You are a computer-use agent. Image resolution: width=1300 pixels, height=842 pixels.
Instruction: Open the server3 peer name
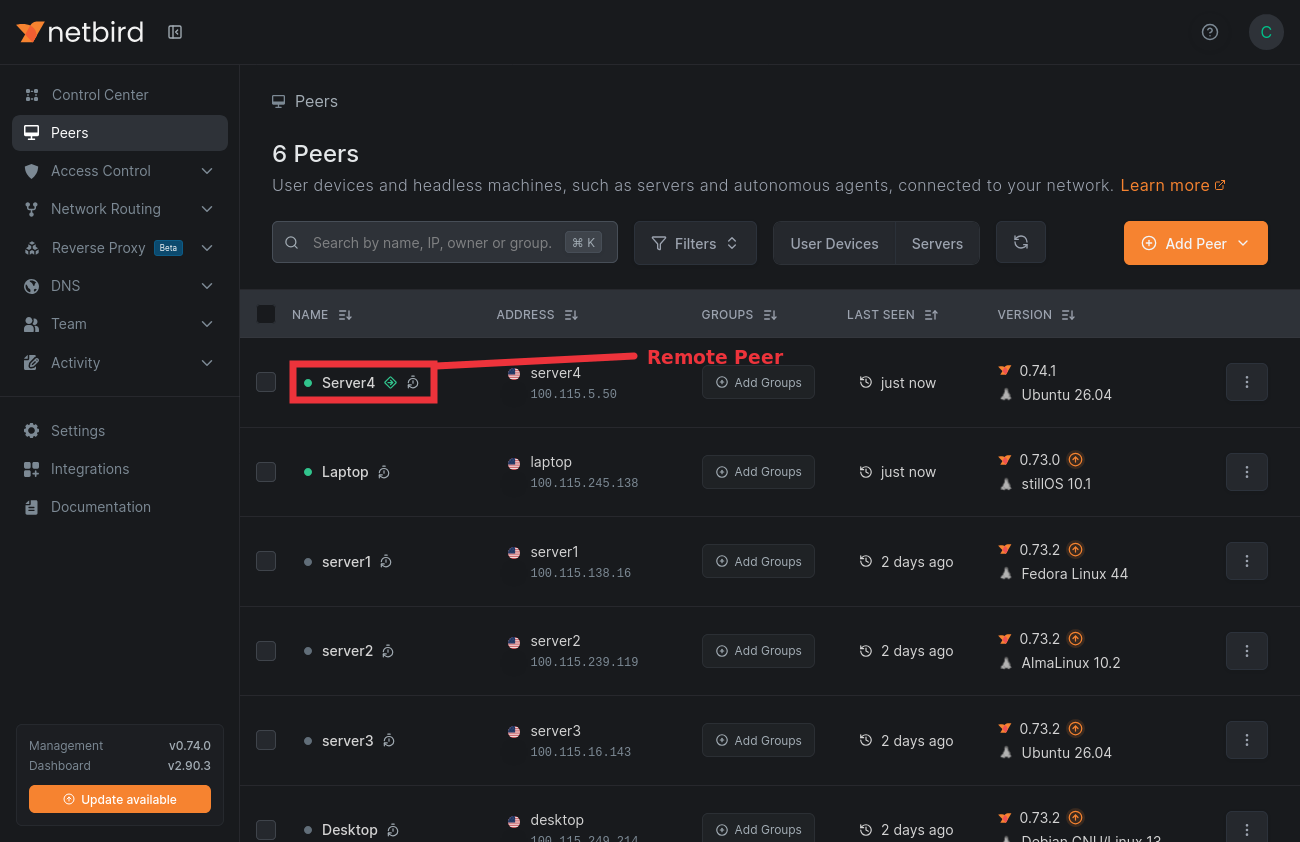[x=347, y=741]
